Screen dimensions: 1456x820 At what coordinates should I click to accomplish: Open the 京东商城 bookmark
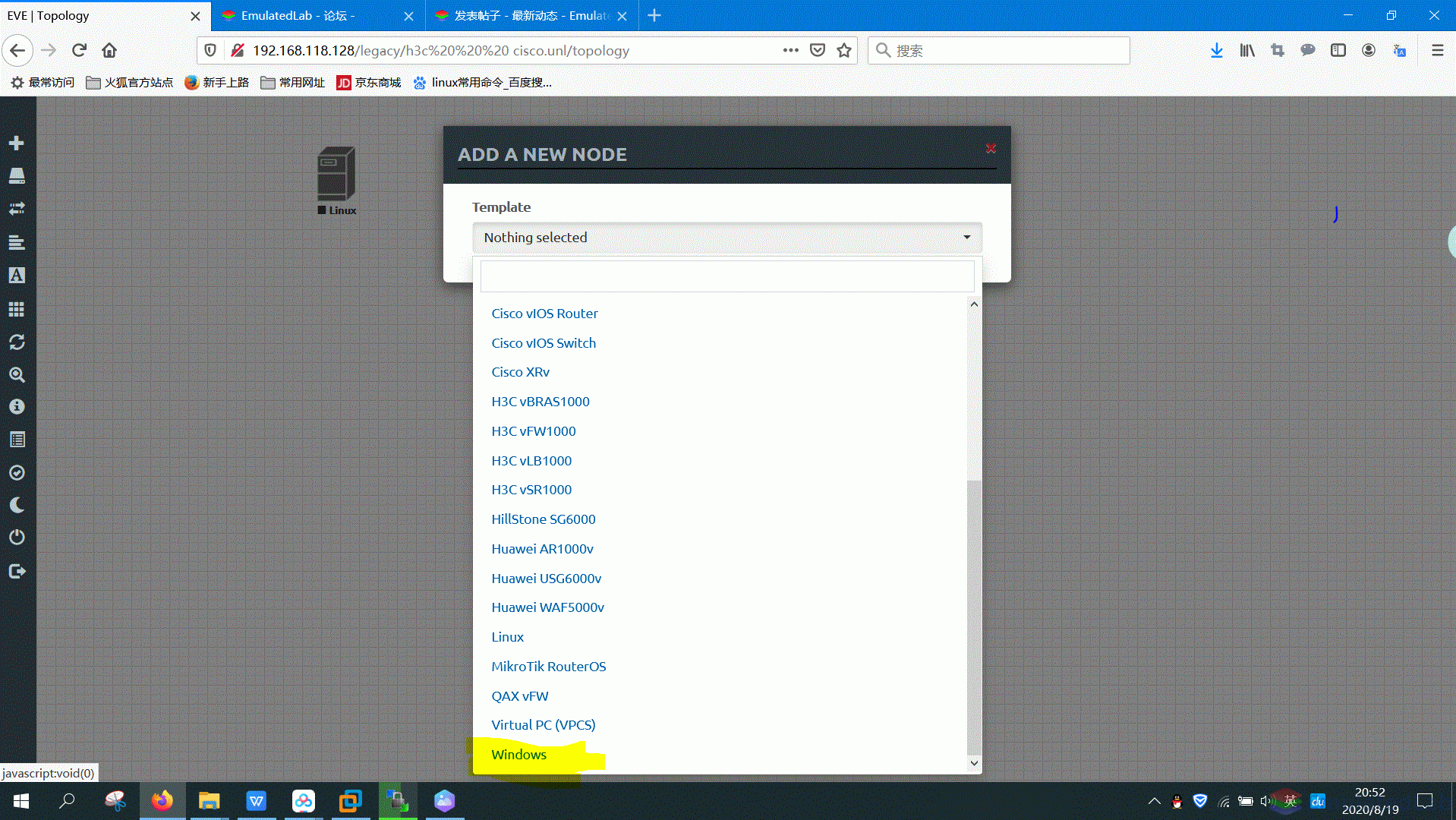tap(369, 82)
